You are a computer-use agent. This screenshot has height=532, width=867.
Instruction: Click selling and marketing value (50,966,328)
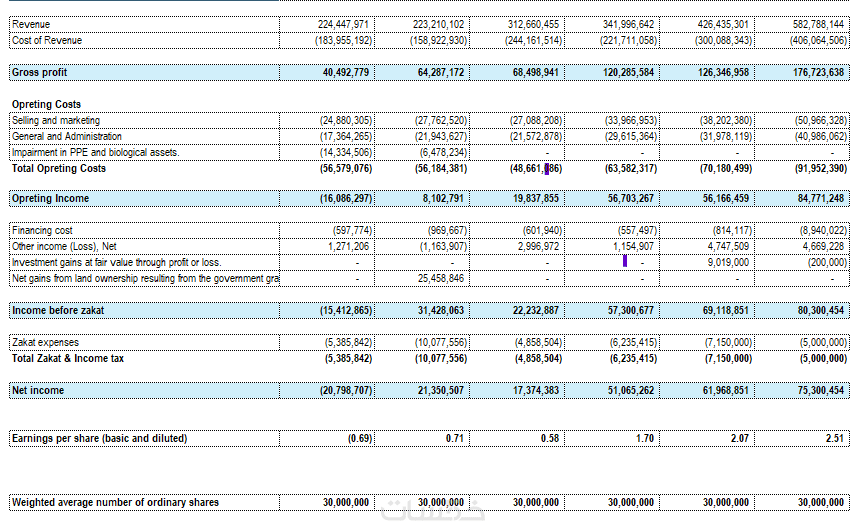point(821,121)
